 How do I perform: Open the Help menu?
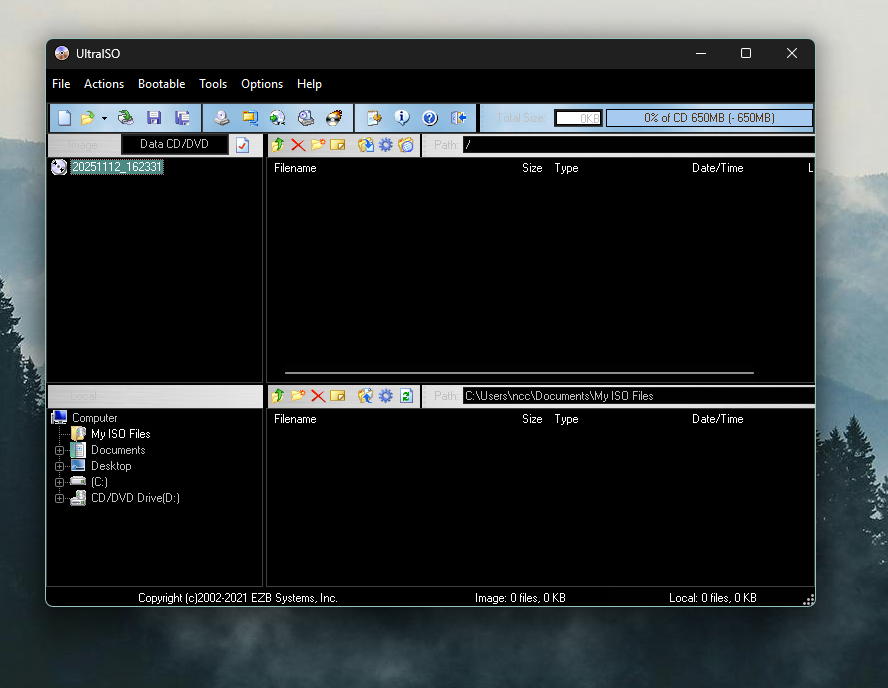click(x=309, y=84)
